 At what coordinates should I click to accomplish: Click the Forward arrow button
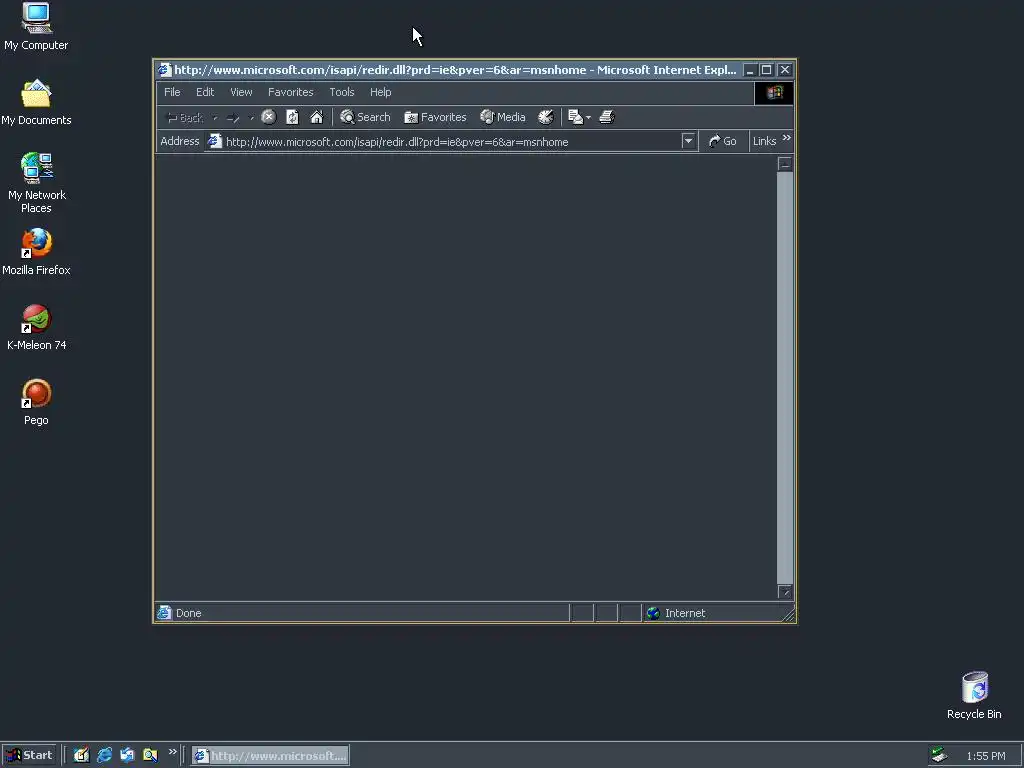pos(233,118)
